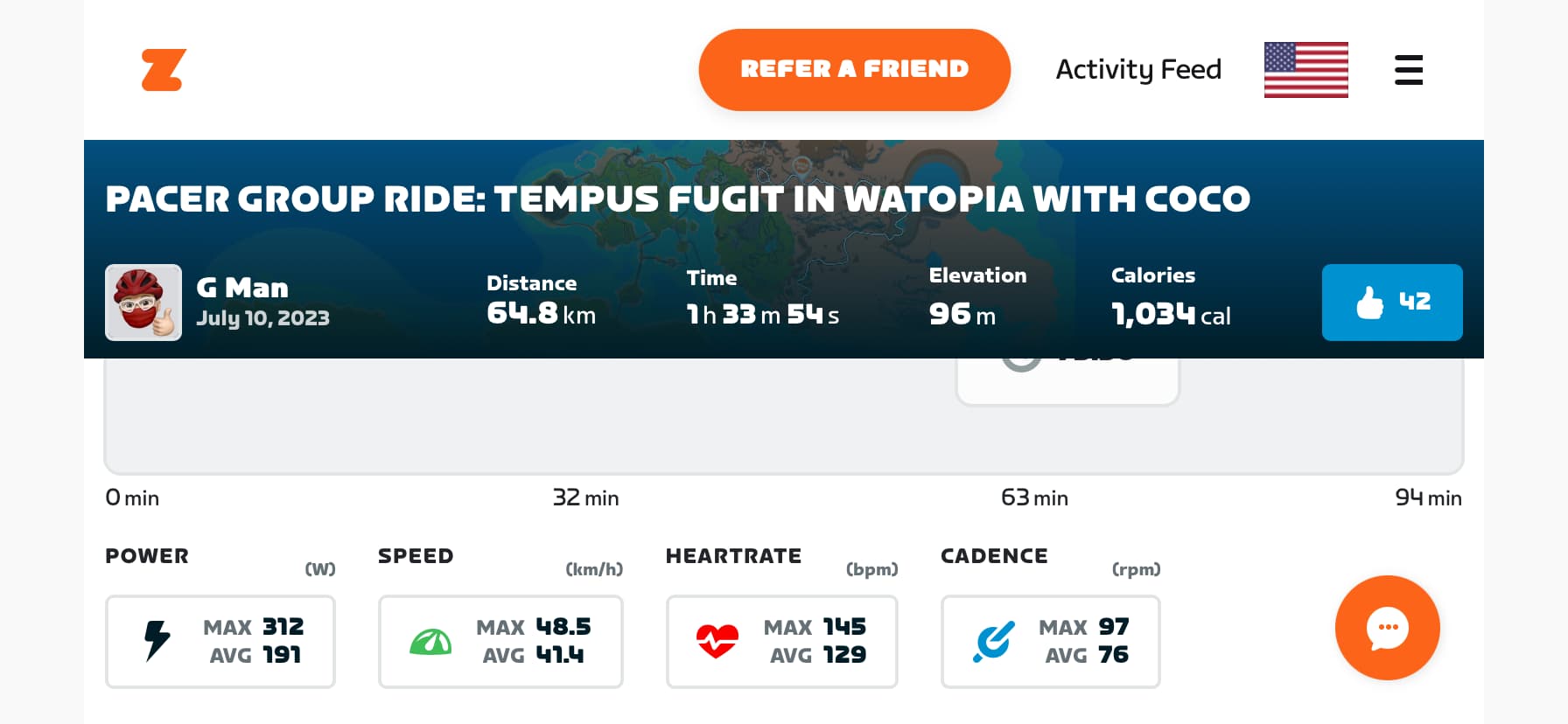1568x724 pixels.
Task: Click the activity chart area
Action: [784, 417]
